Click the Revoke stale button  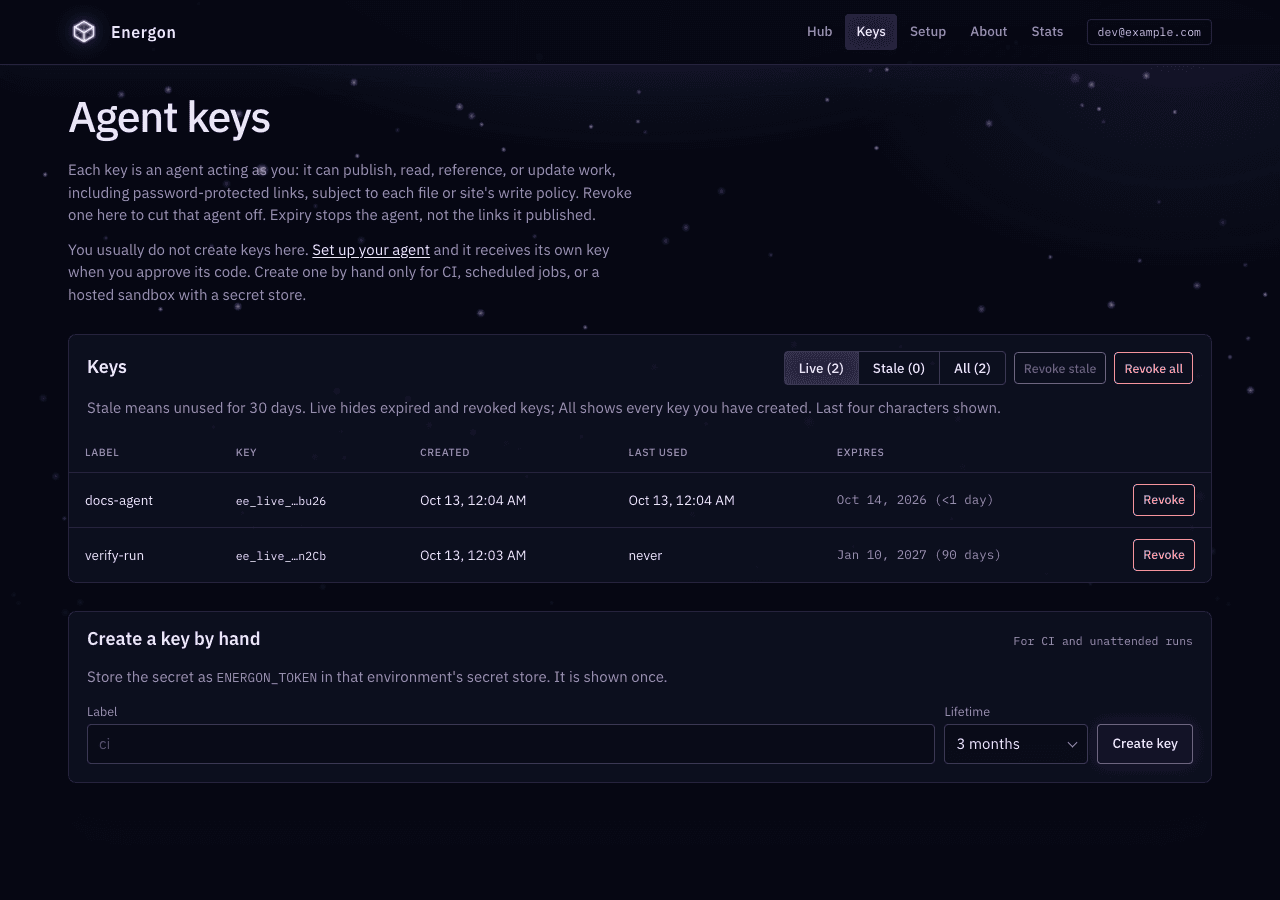pyautogui.click(x=1060, y=368)
